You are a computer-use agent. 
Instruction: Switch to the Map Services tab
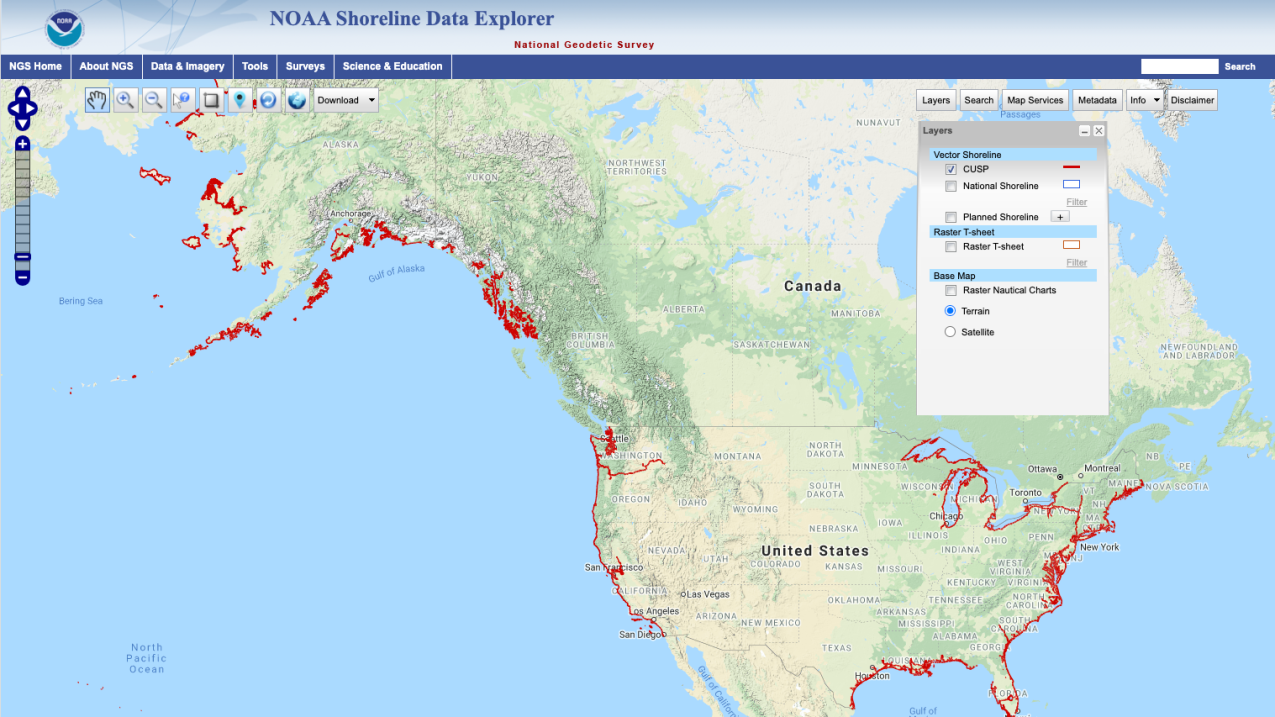1035,100
